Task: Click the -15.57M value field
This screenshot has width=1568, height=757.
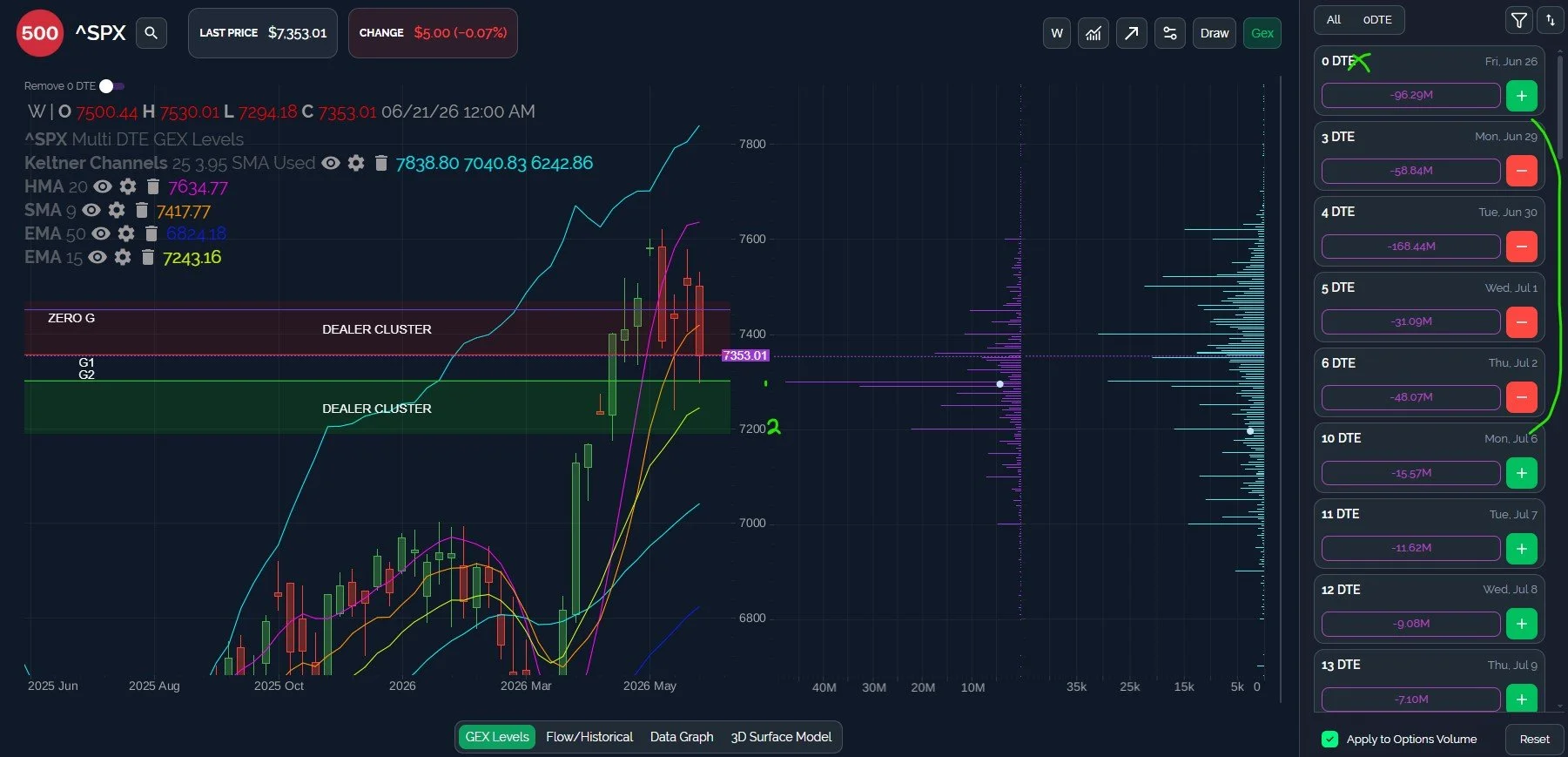Action: click(x=1411, y=473)
